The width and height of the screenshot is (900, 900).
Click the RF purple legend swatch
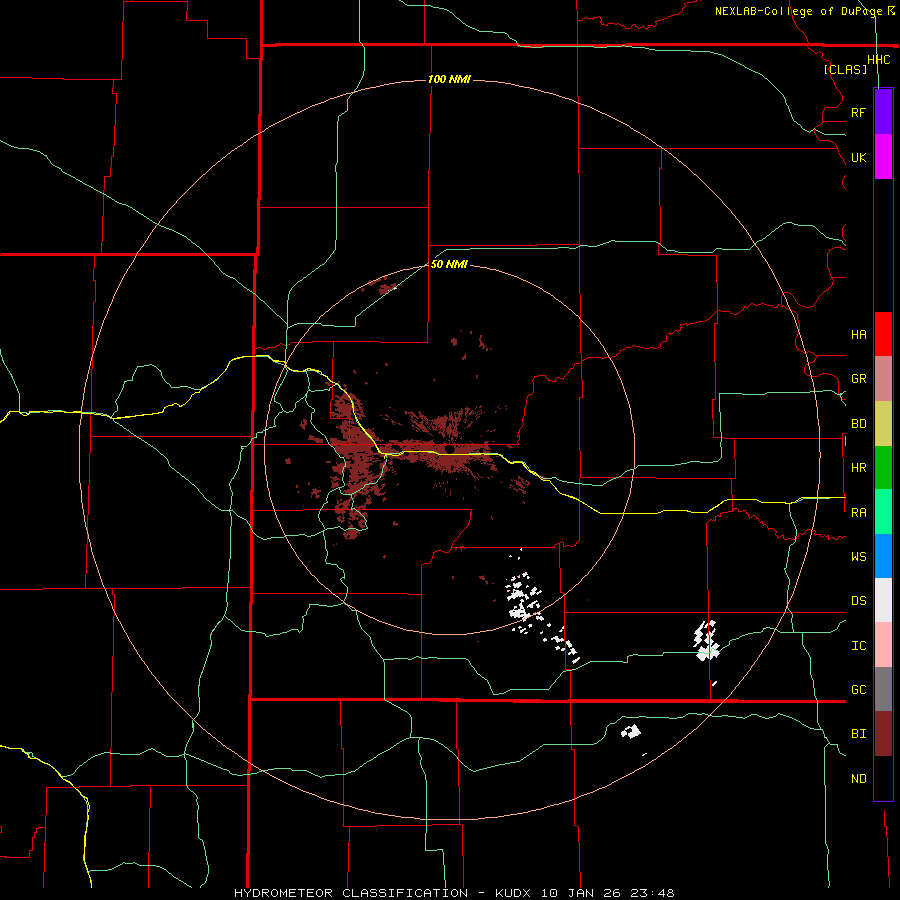(x=883, y=112)
